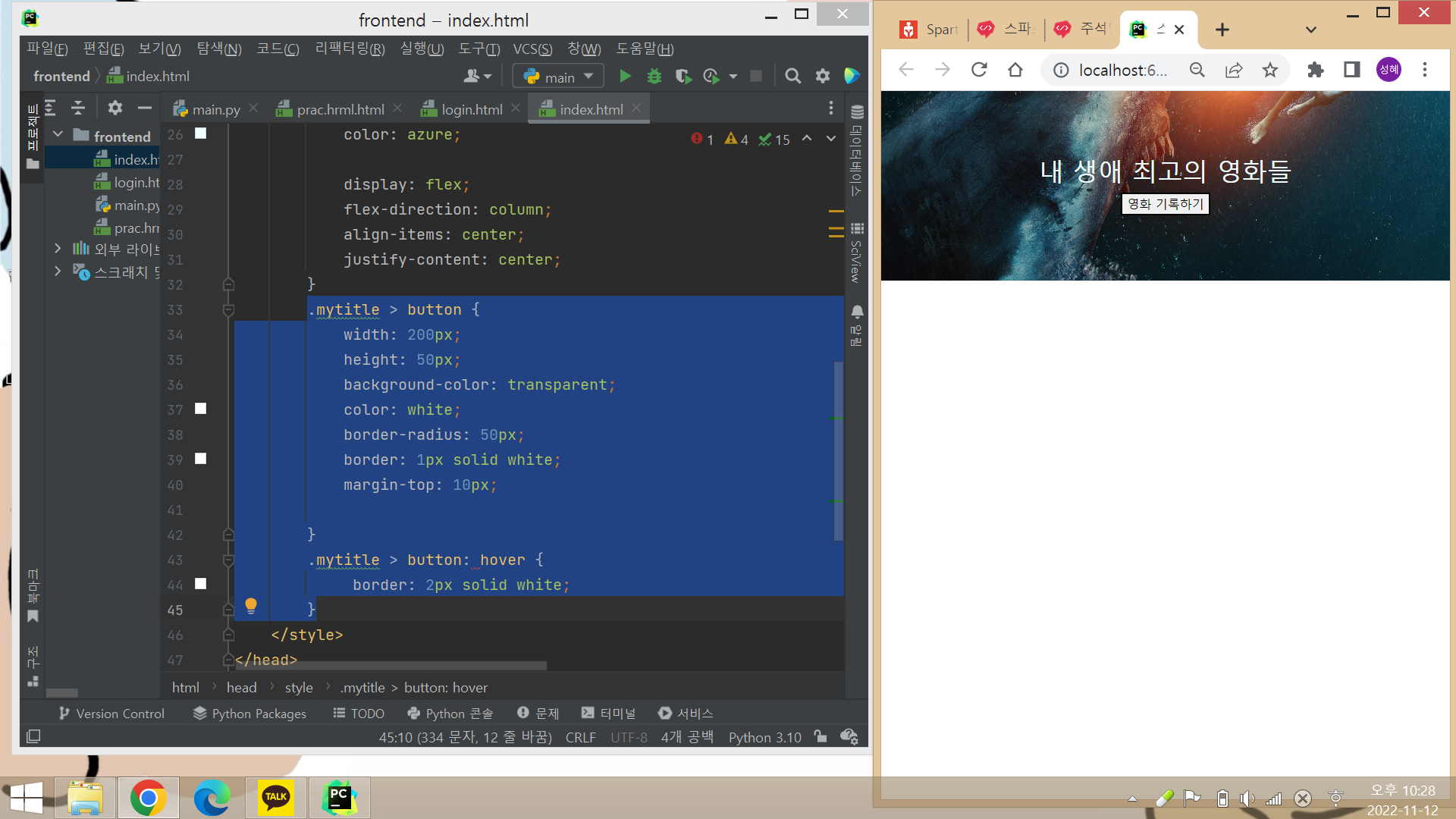Show intention lightbulb on line 45
The image size is (1456, 819).
tap(251, 606)
